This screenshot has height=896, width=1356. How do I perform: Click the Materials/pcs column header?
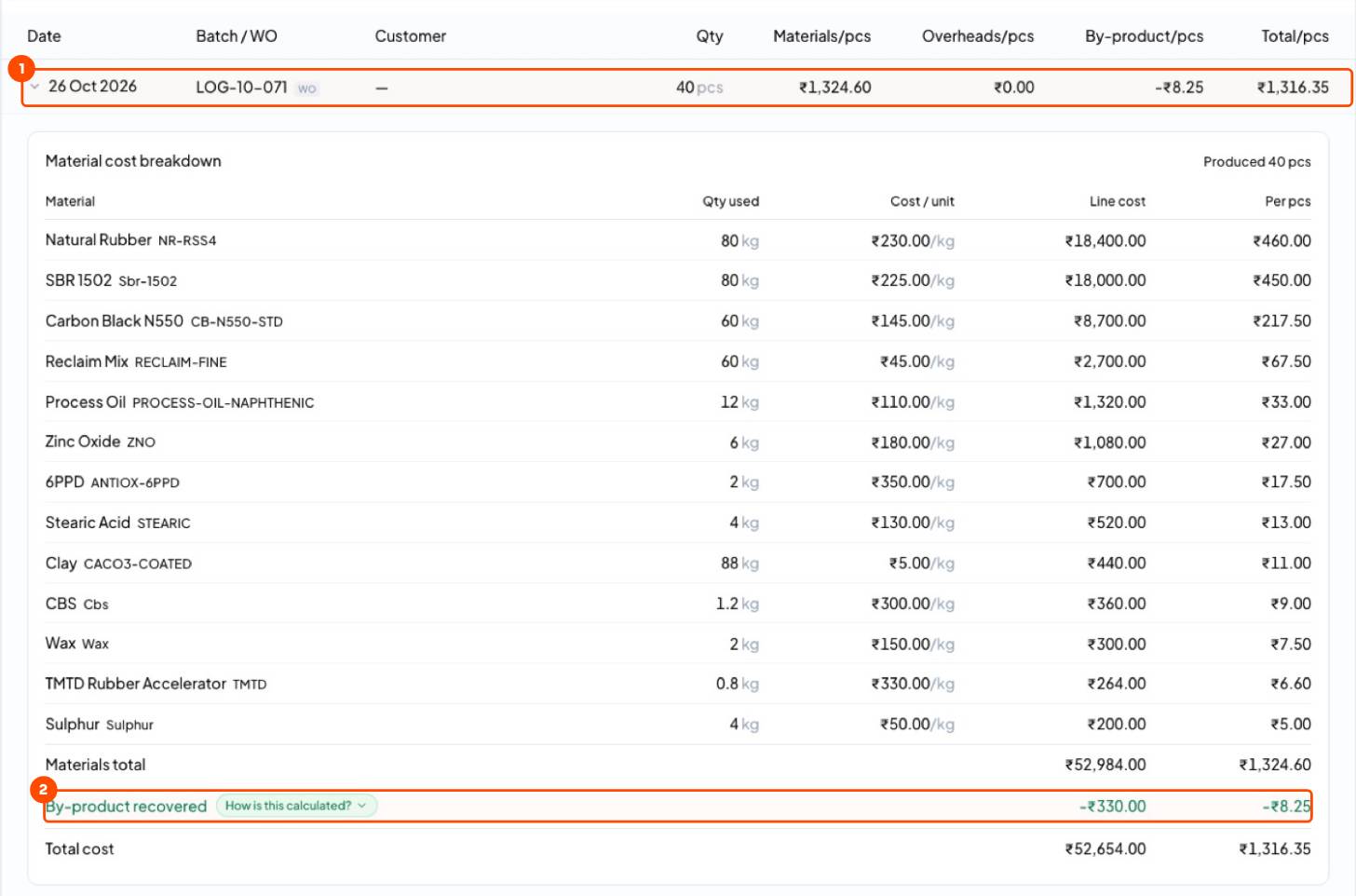(x=821, y=36)
